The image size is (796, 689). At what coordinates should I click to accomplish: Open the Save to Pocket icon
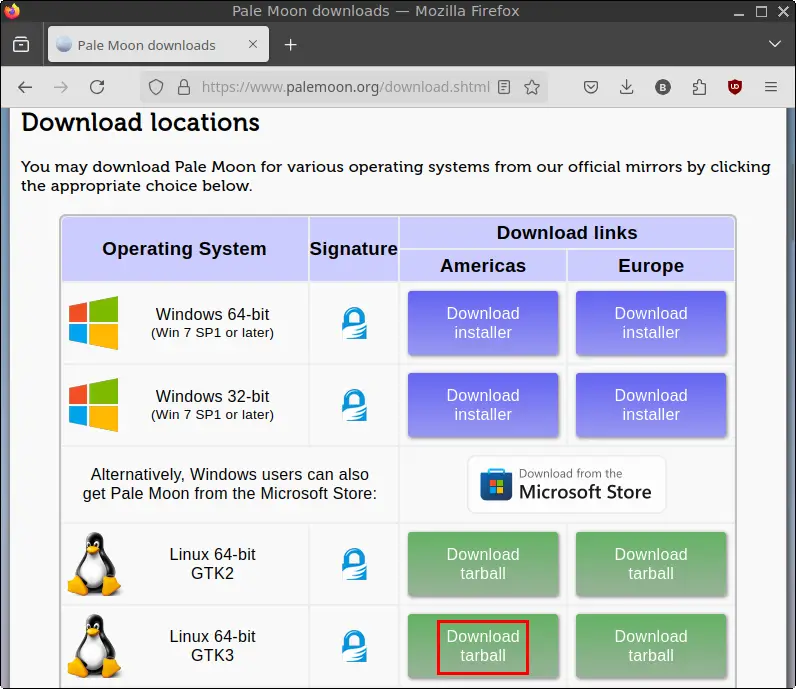tap(590, 87)
